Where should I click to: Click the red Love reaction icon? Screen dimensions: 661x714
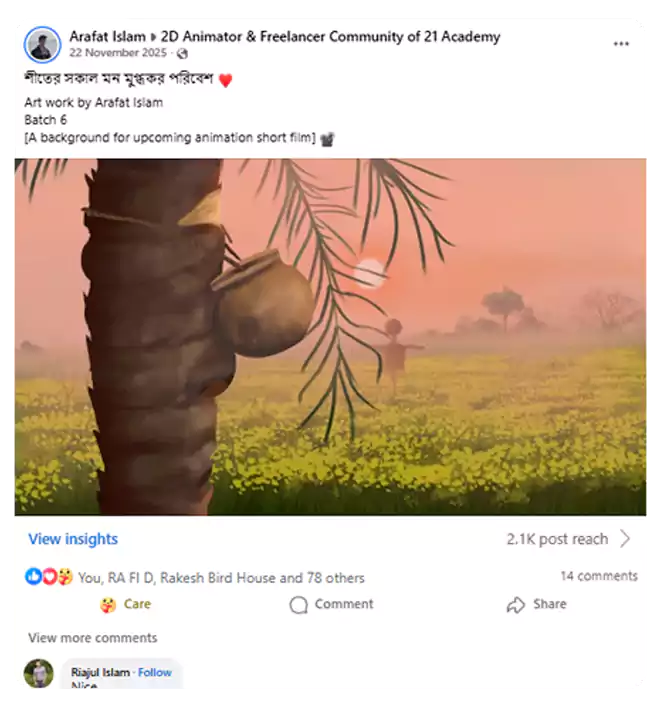coord(49,577)
